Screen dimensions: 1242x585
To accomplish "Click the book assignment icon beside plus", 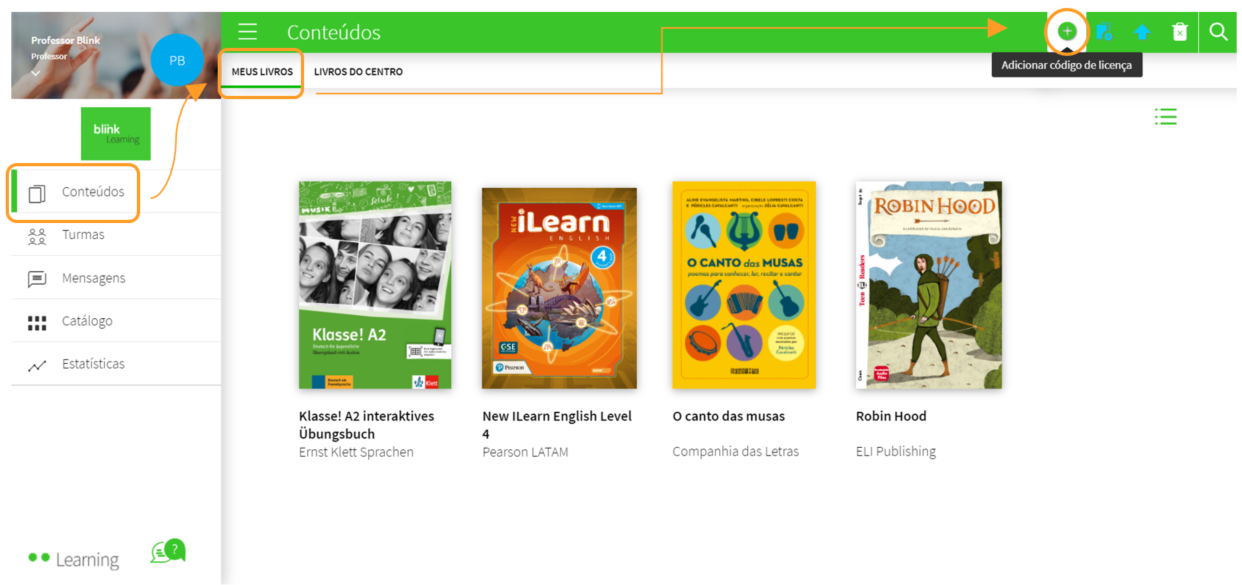I will coord(1104,32).
